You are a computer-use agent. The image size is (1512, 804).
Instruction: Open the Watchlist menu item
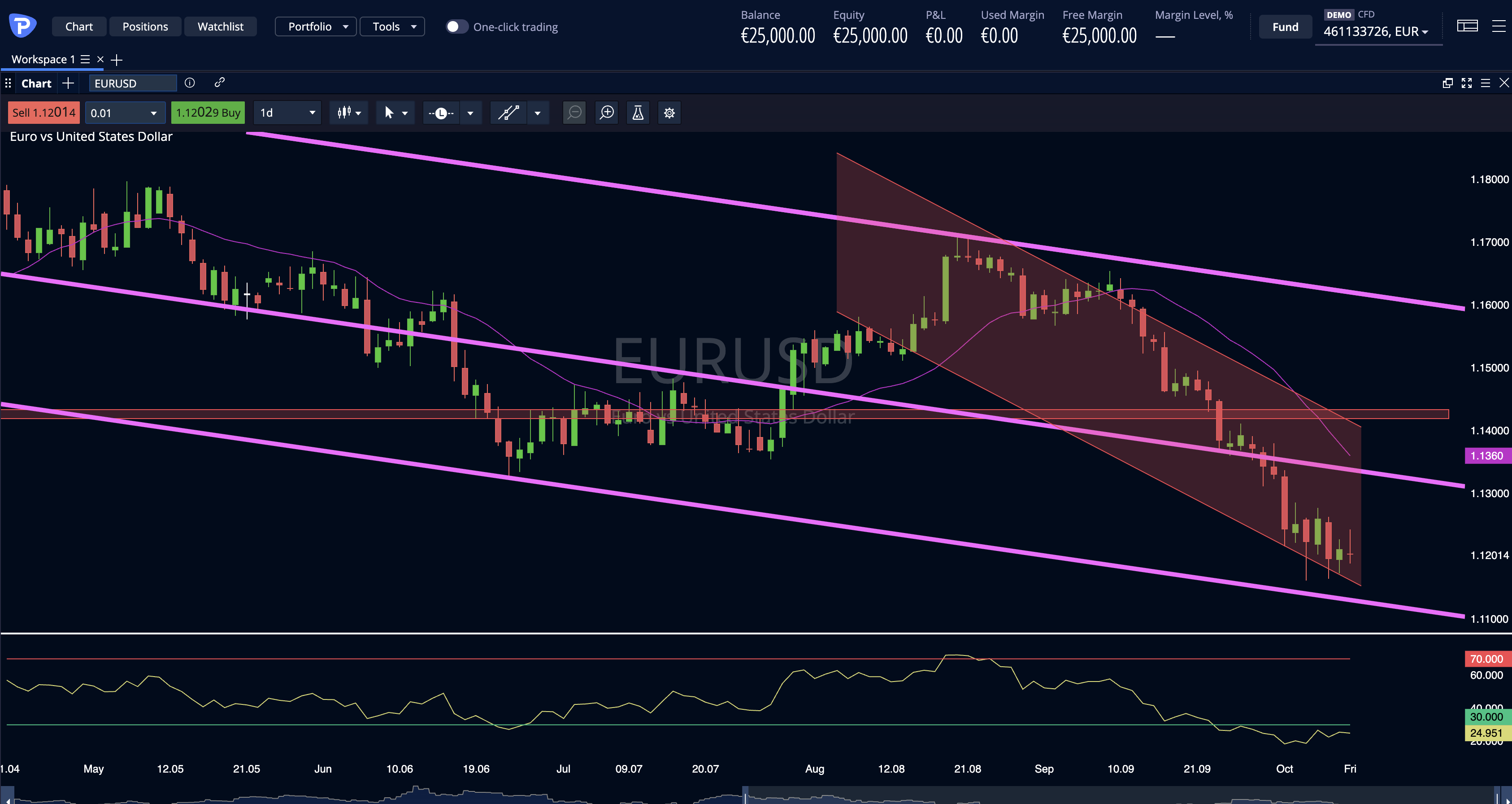click(220, 27)
